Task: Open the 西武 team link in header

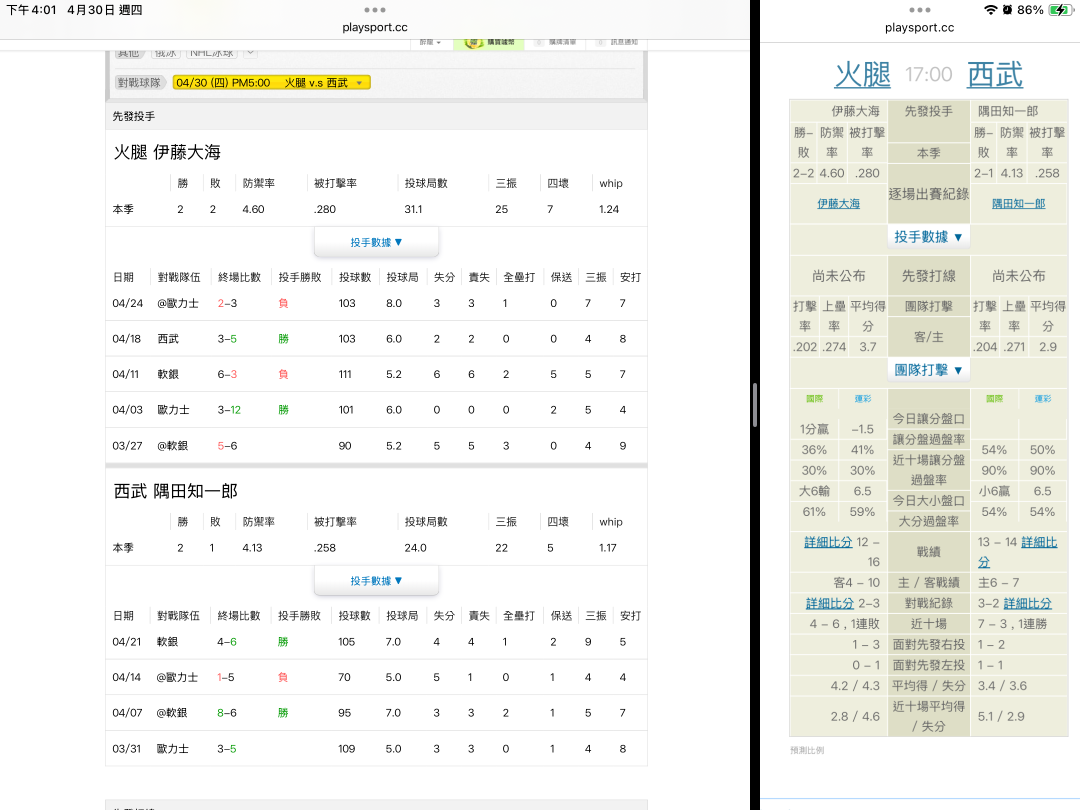Action: (994, 74)
